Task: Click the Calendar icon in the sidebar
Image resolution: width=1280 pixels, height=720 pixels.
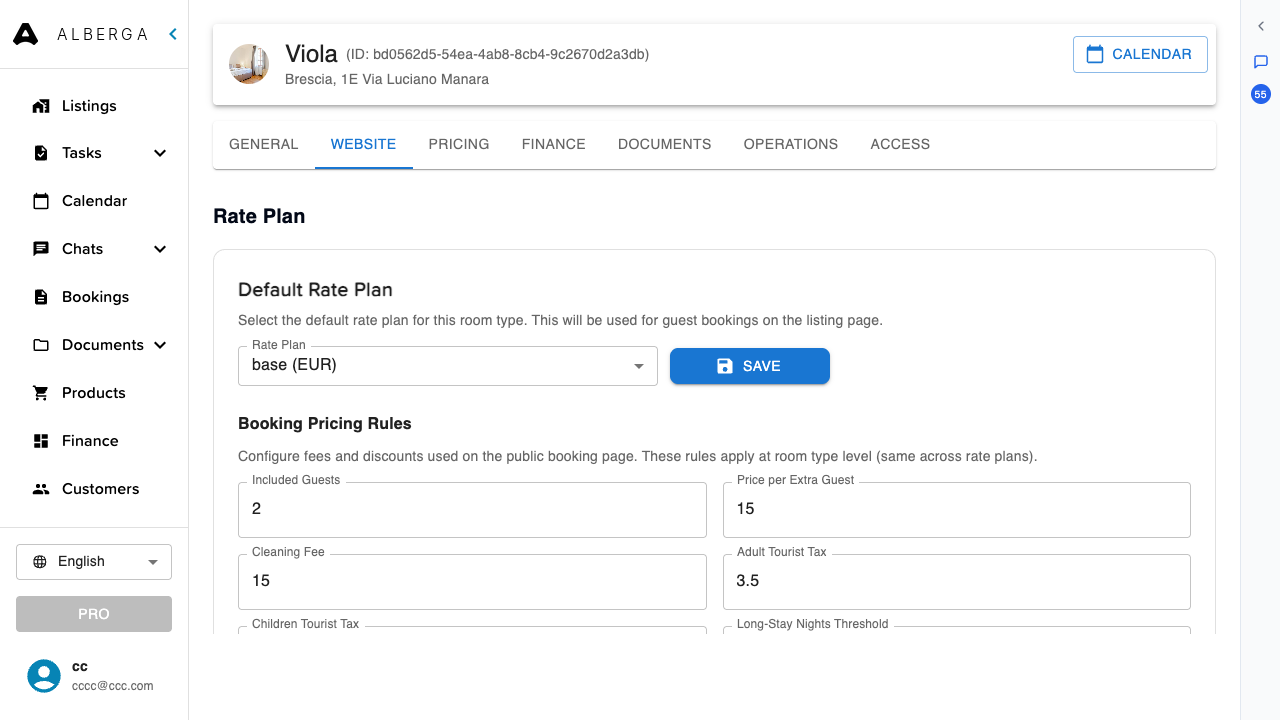Action: click(41, 201)
